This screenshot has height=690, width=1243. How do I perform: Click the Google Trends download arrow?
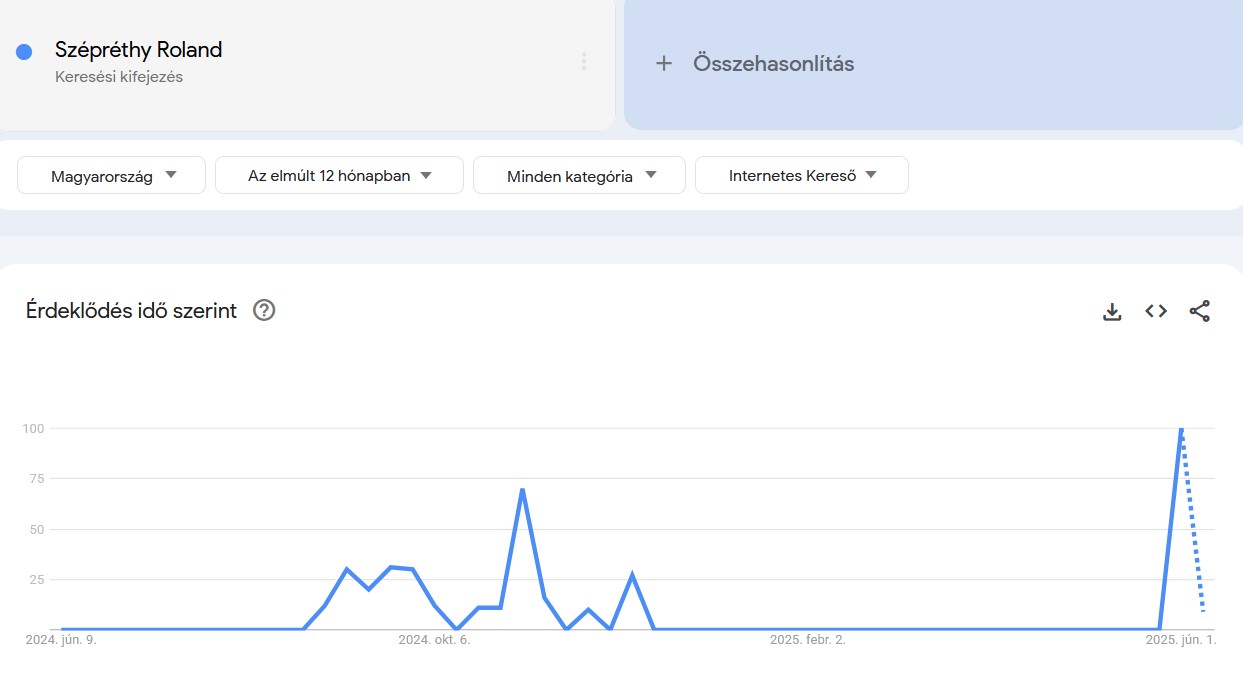[1111, 311]
